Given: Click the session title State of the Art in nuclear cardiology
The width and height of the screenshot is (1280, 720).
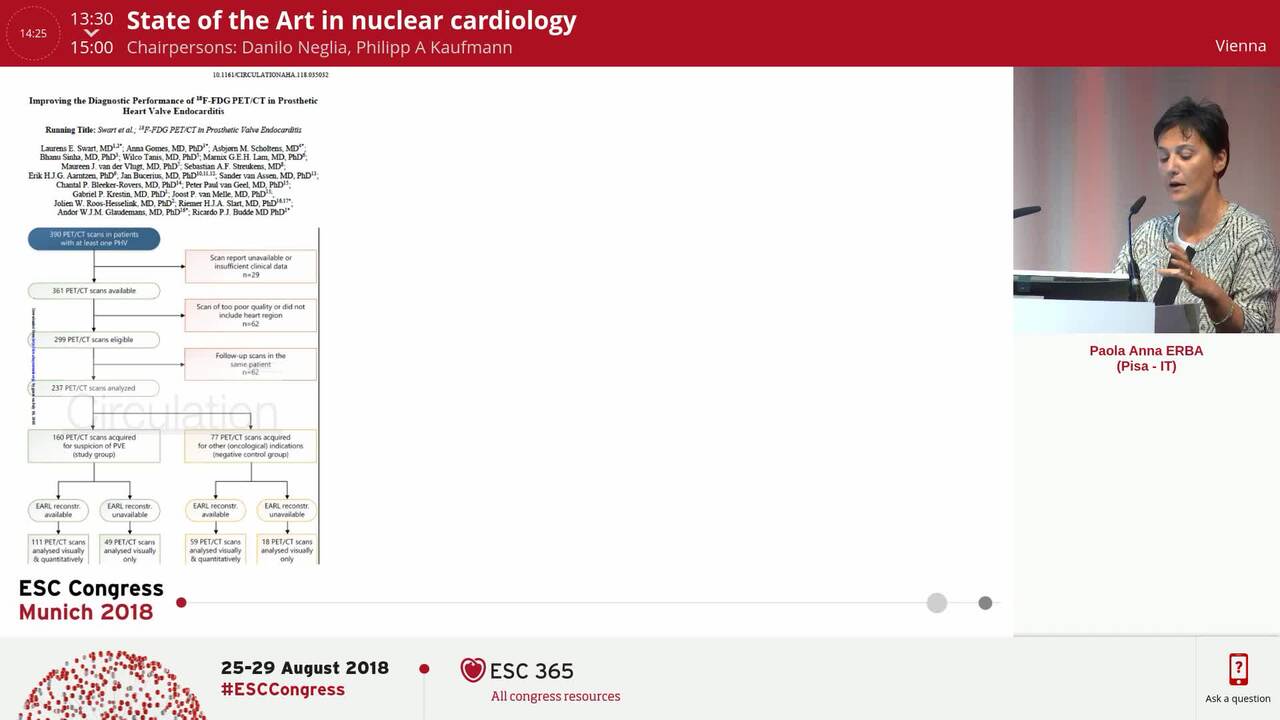Looking at the screenshot, I should click(x=351, y=20).
